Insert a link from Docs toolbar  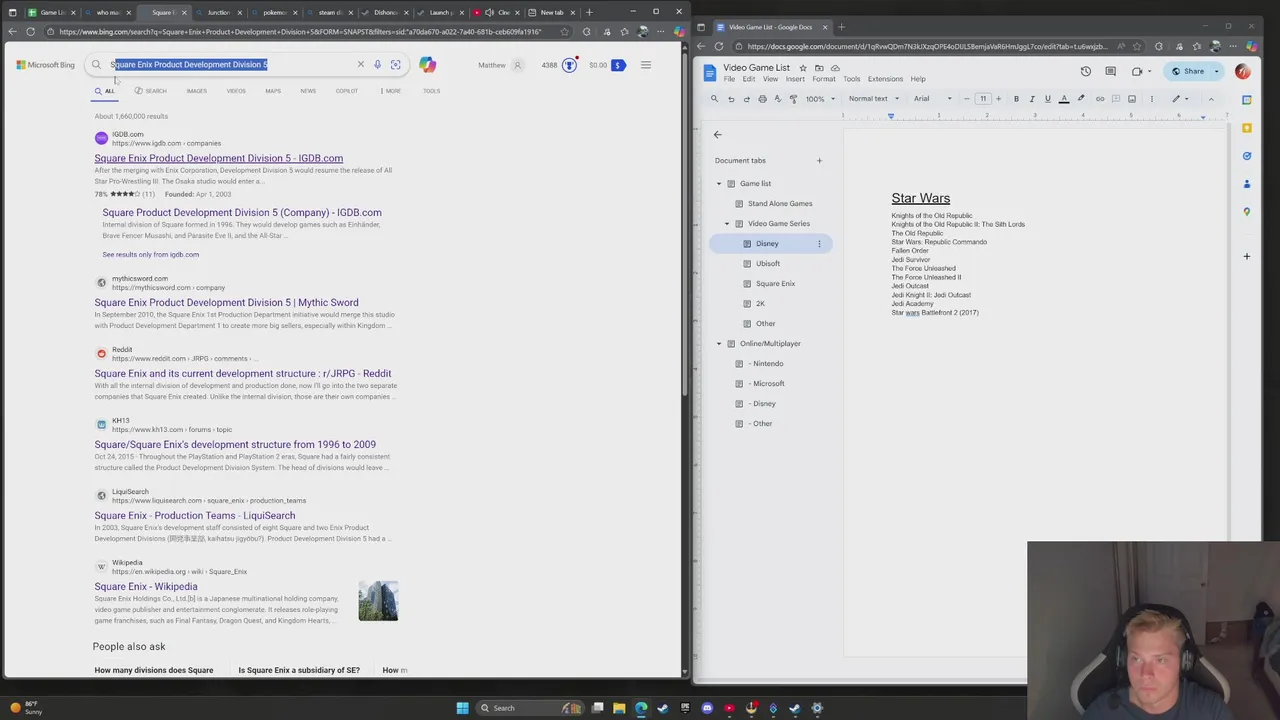(1100, 99)
